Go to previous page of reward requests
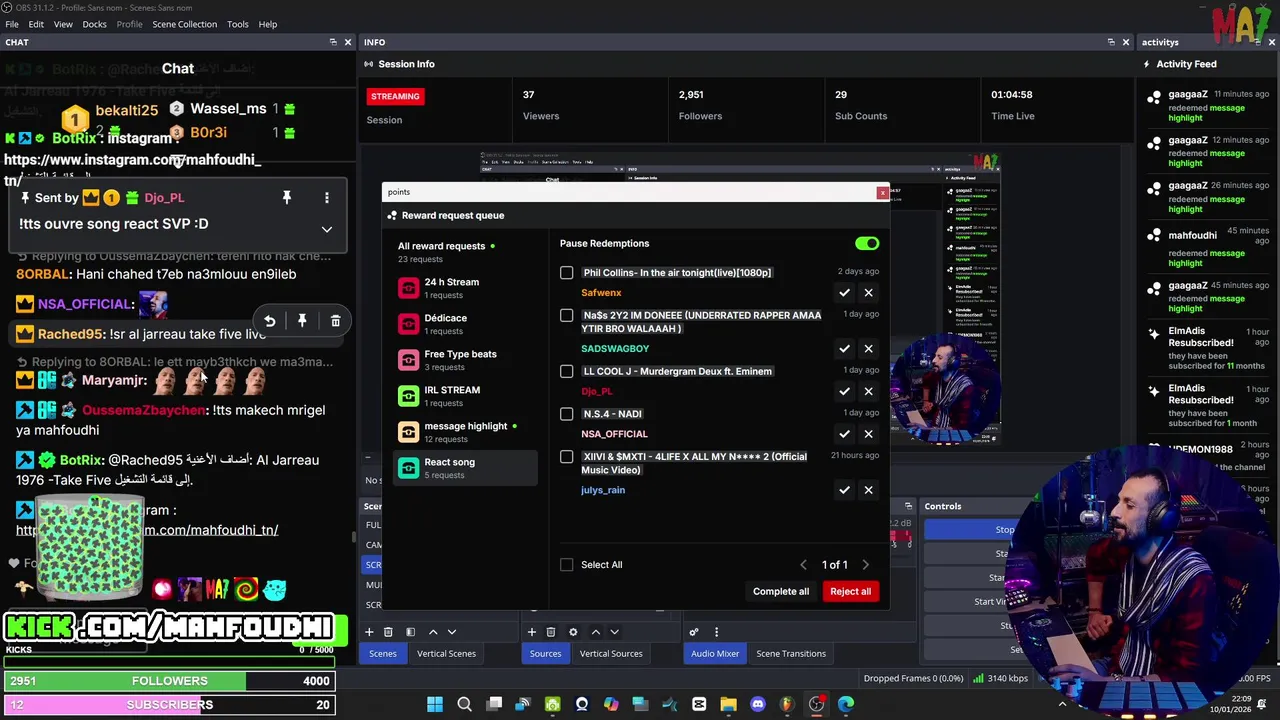The image size is (1280, 720). [x=803, y=565]
